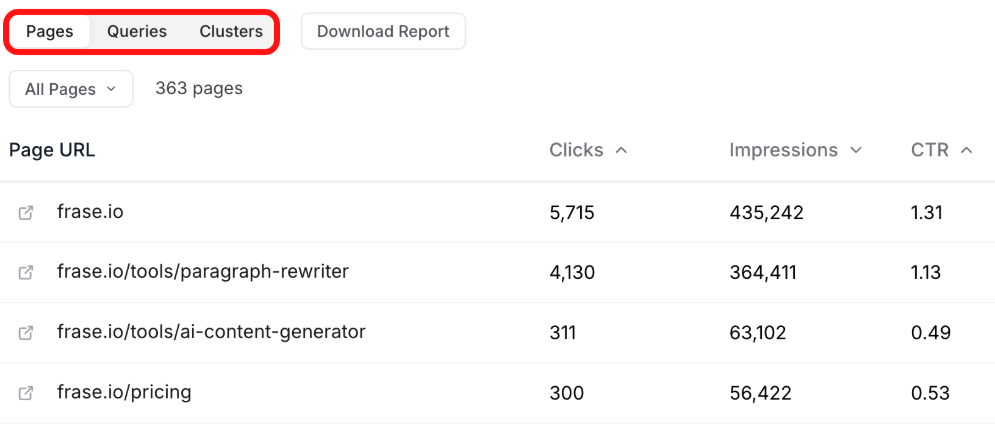The height and width of the screenshot is (441, 995).
Task: Switch to the Clusters tab
Action: tap(231, 32)
